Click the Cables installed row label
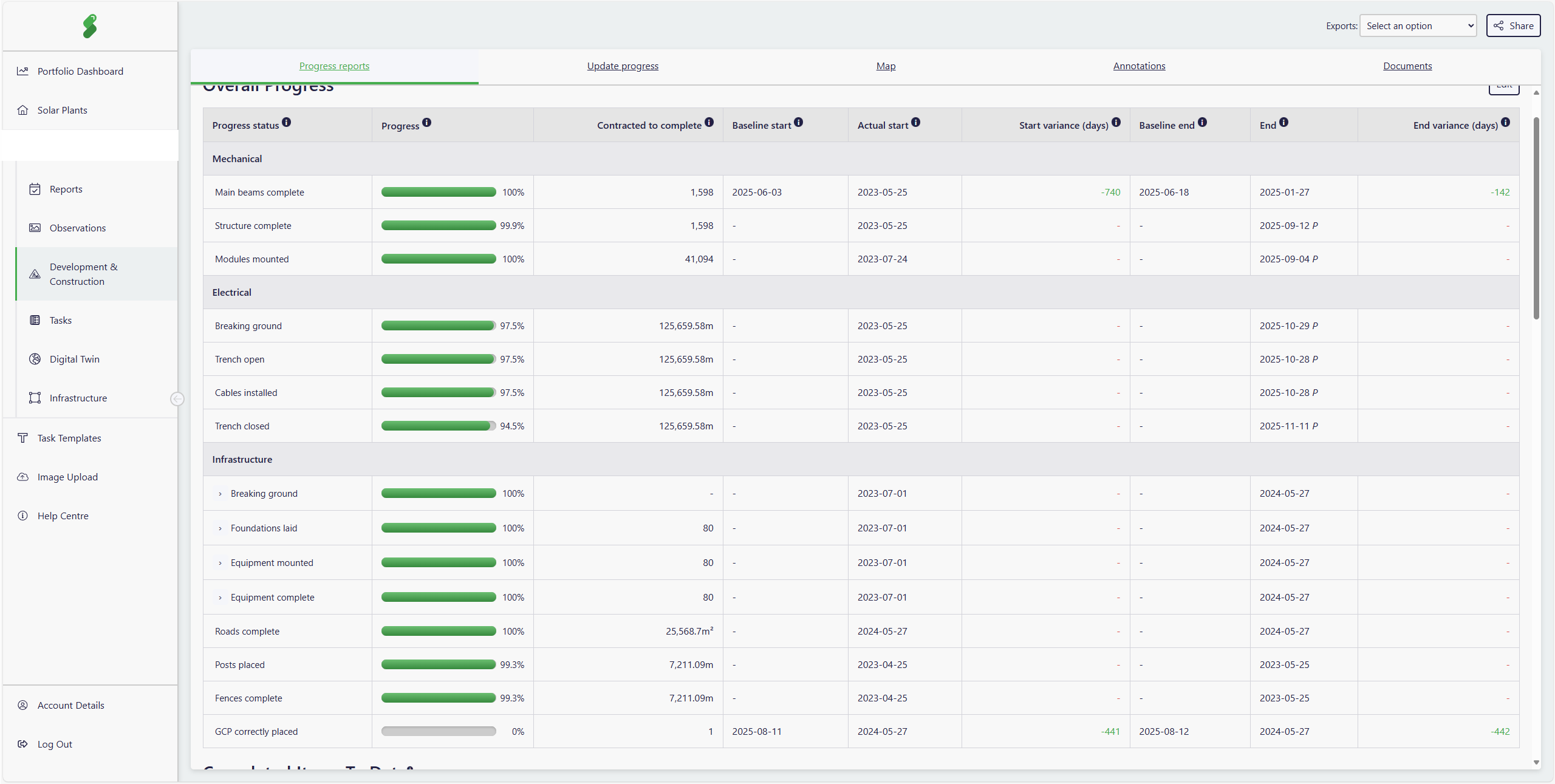Viewport: 1555px width, 784px height. 246,392
